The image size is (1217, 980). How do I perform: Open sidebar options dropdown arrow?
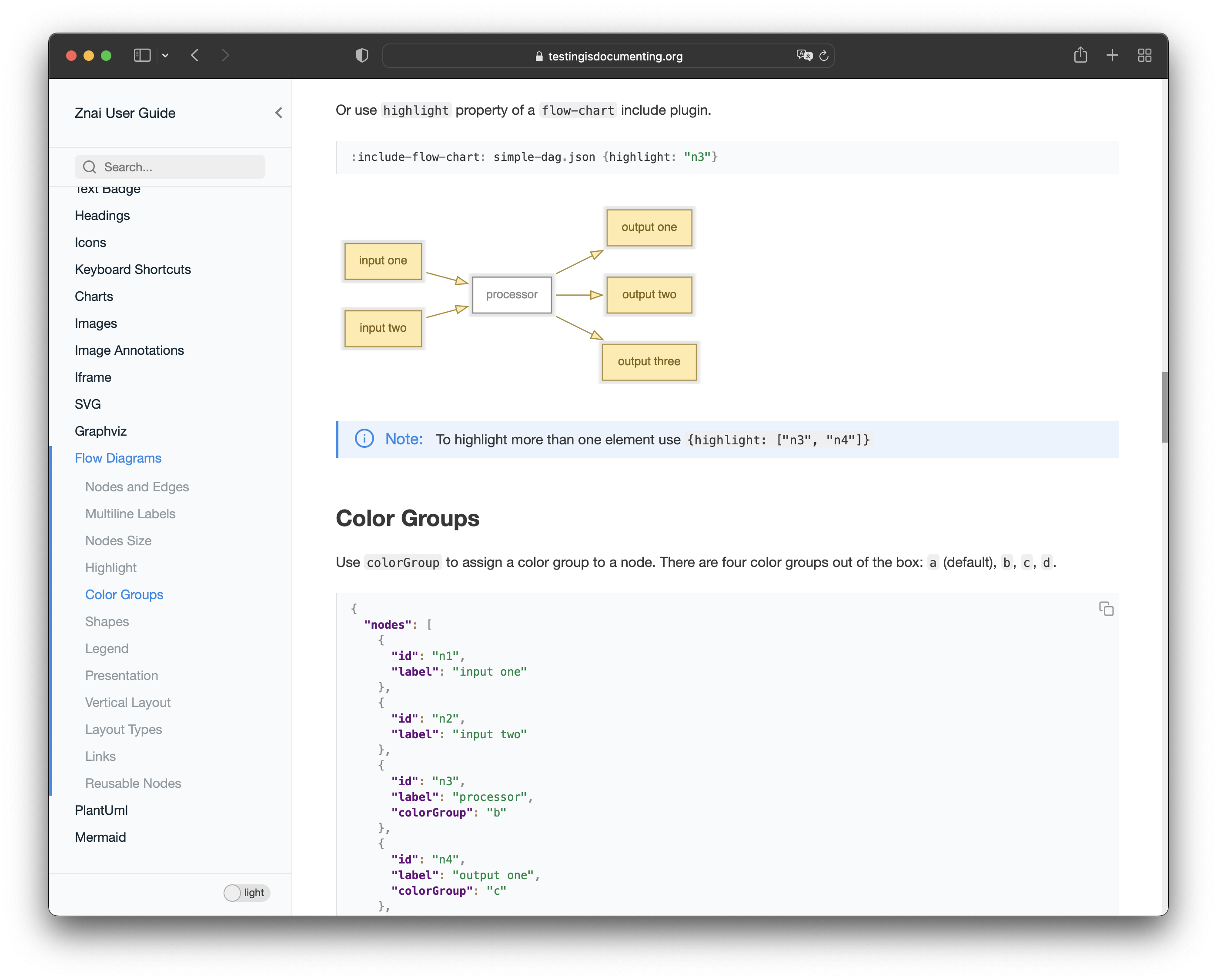165,55
